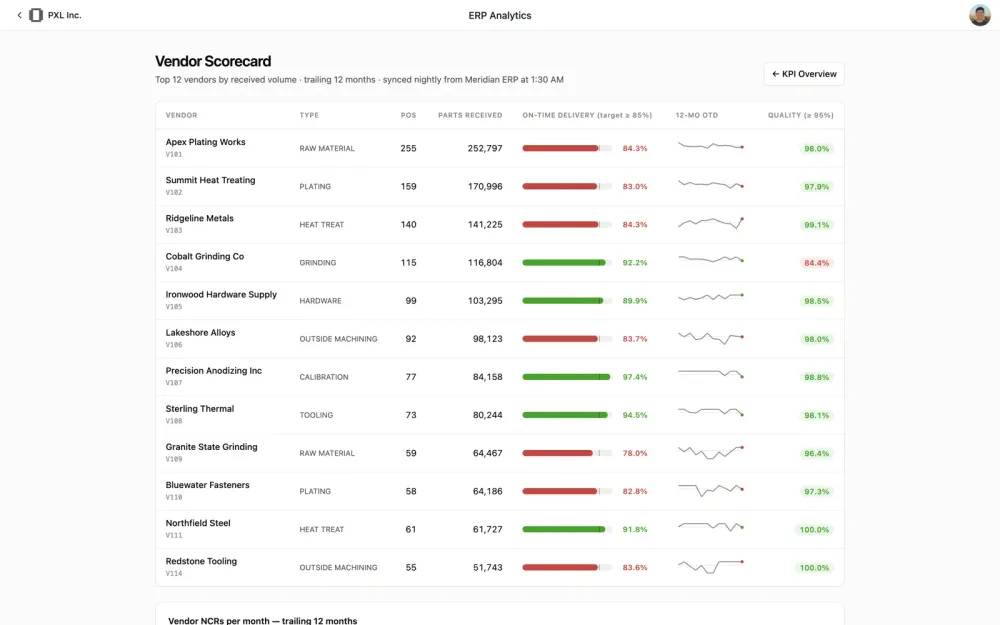Click Lakeshore Alloys 12-month OTD sparkline
Image resolution: width=1000 pixels, height=625 pixels.
pyautogui.click(x=710, y=337)
